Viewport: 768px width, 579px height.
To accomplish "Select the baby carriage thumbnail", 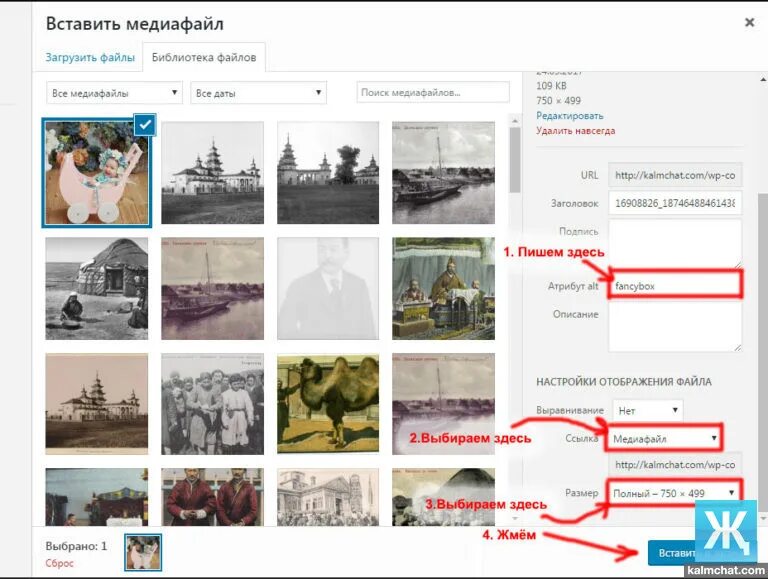I will [96, 173].
